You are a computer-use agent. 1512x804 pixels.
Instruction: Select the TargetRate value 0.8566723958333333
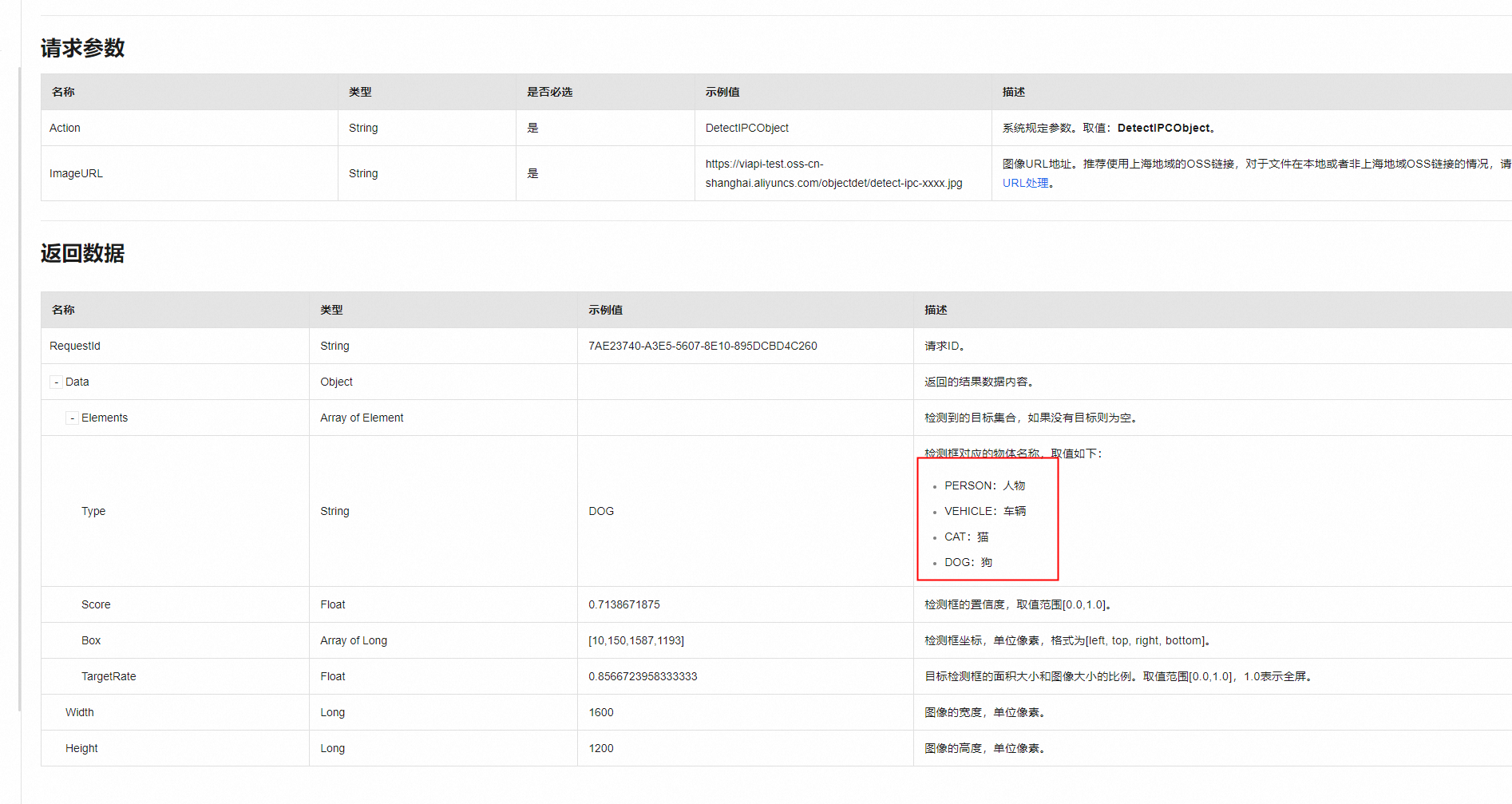tap(643, 676)
